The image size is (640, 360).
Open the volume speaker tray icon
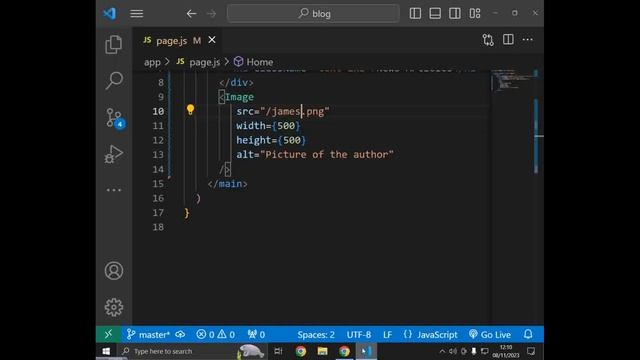[x=453, y=351]
